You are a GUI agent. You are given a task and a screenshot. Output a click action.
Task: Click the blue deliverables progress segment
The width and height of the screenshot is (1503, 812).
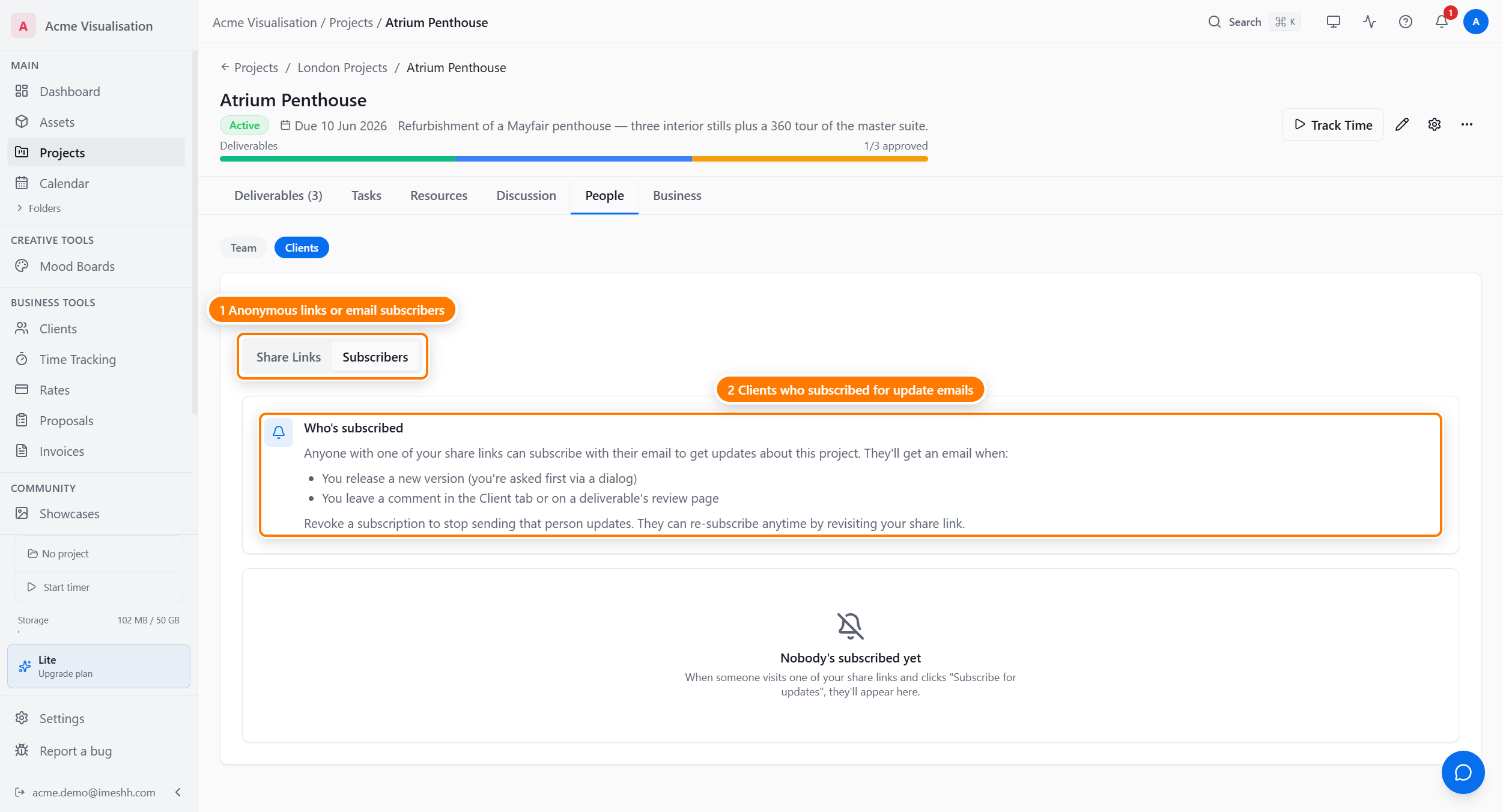(574, 159)
